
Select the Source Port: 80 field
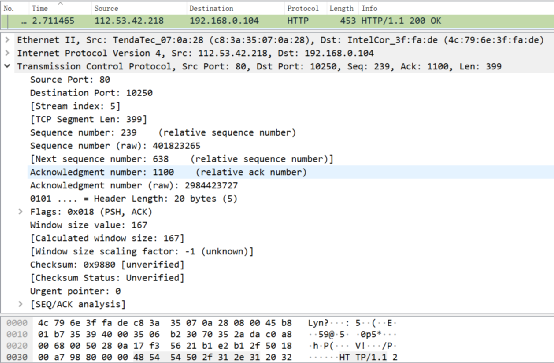point(70,80)
